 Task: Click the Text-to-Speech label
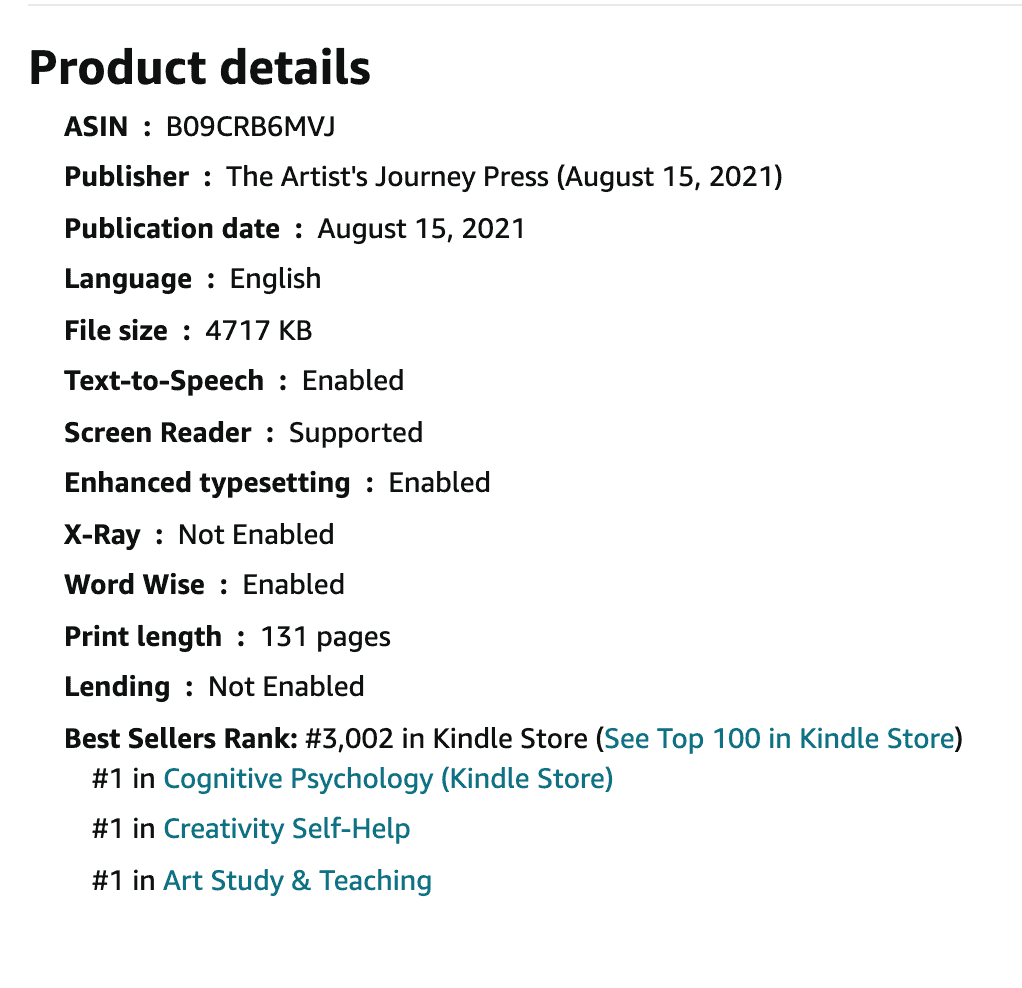point(164,381)
